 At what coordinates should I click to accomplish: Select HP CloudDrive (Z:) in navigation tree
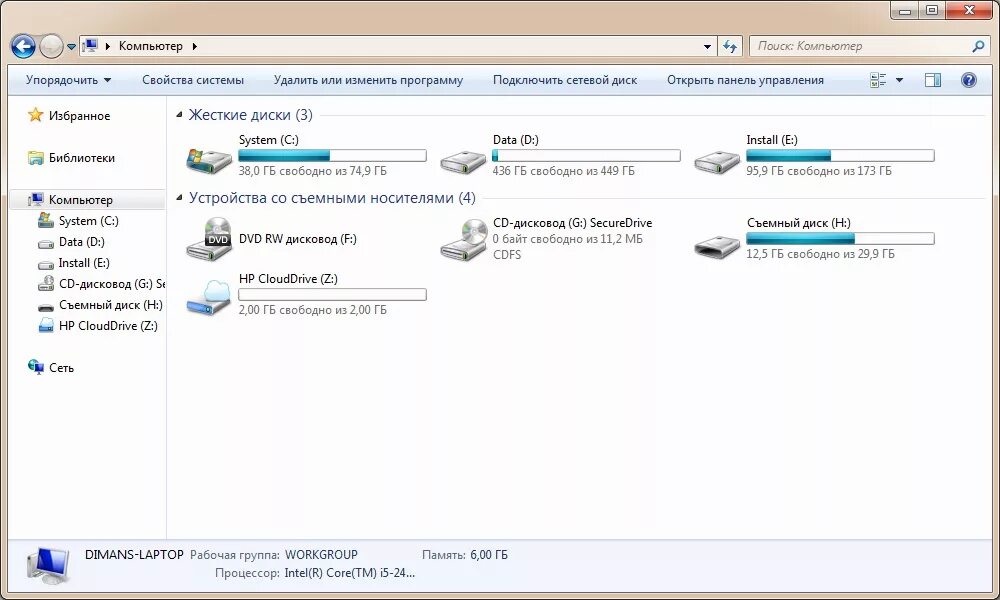pyautogui.click(x=108, y=326)
